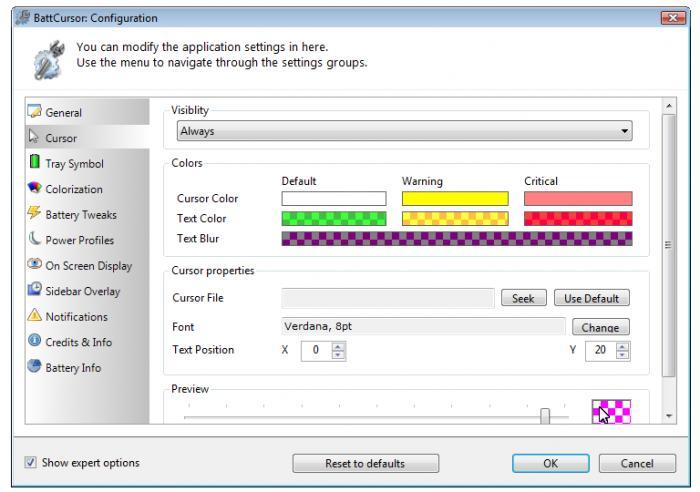Click the Font field showing Verdana, 8pt
700x492 pixels.
[x=423, y=326]
